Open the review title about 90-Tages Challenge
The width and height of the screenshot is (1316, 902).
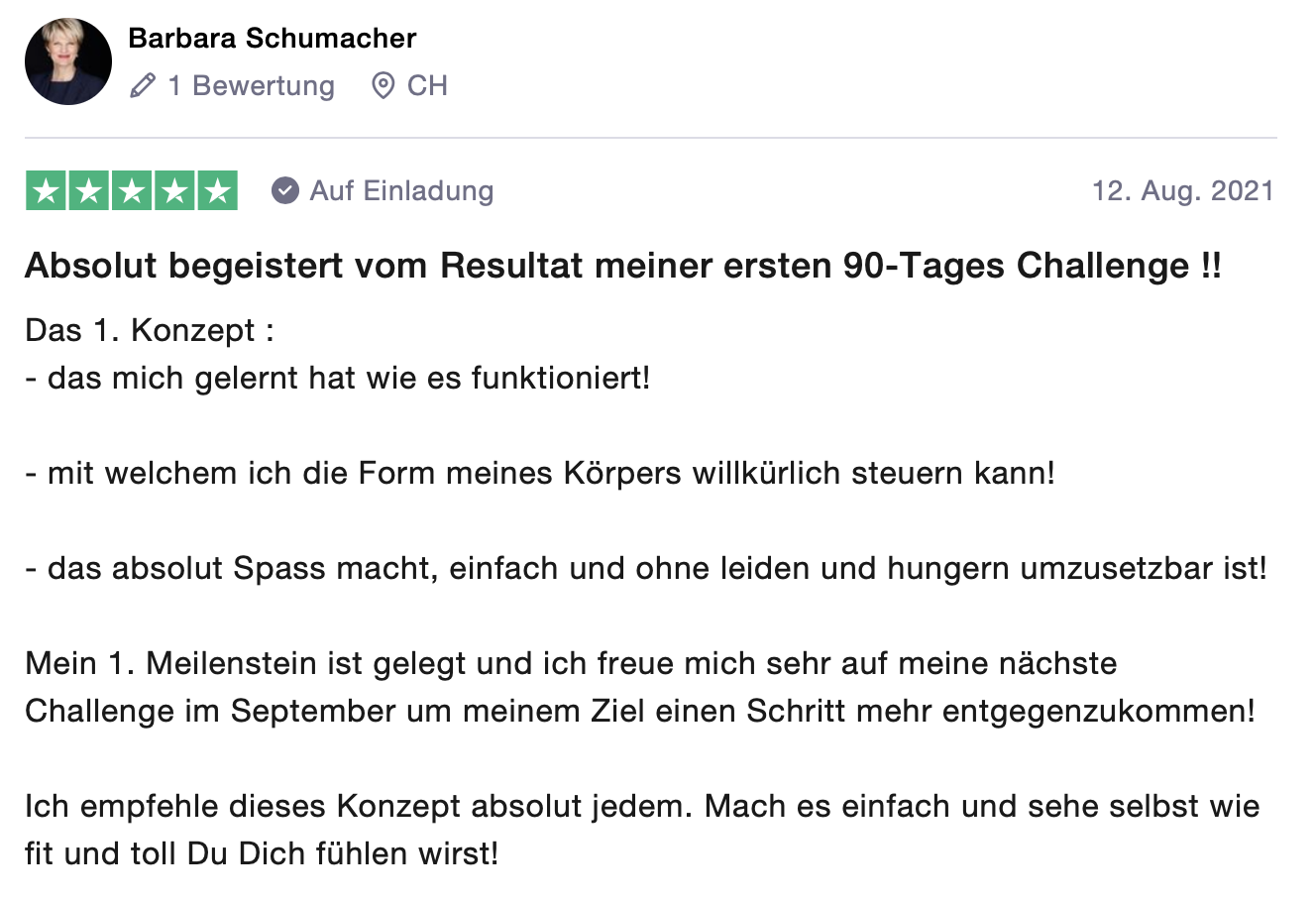pos(623,266)
